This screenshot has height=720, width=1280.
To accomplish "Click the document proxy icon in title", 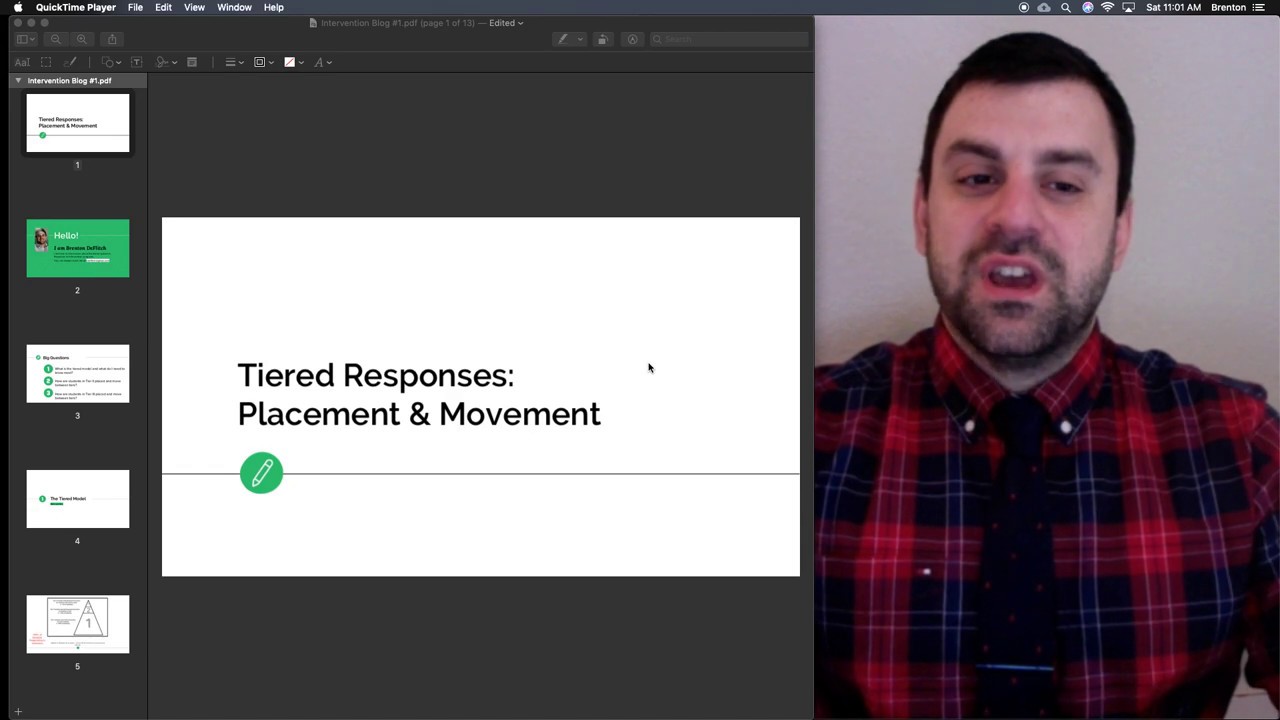I will (x=313, y=22).
